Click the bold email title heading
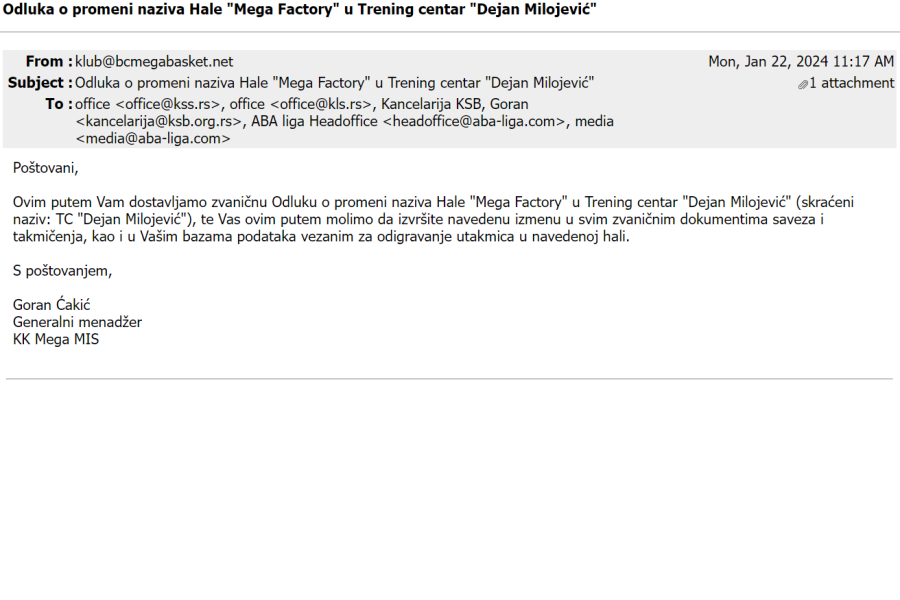Image resolution: width=900 pixels, height=600 pixels. click(x=300, y=10)
